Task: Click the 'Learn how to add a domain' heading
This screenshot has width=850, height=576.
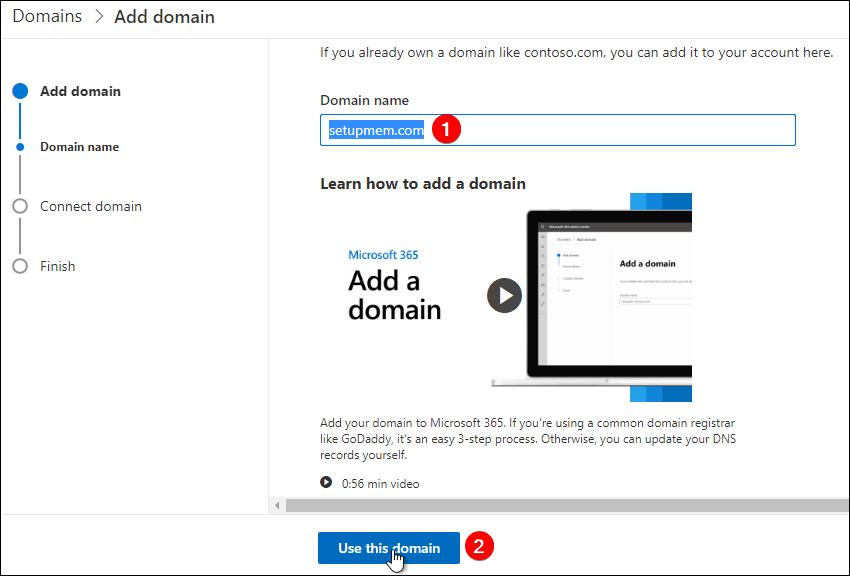Action: tap(423, 184)
